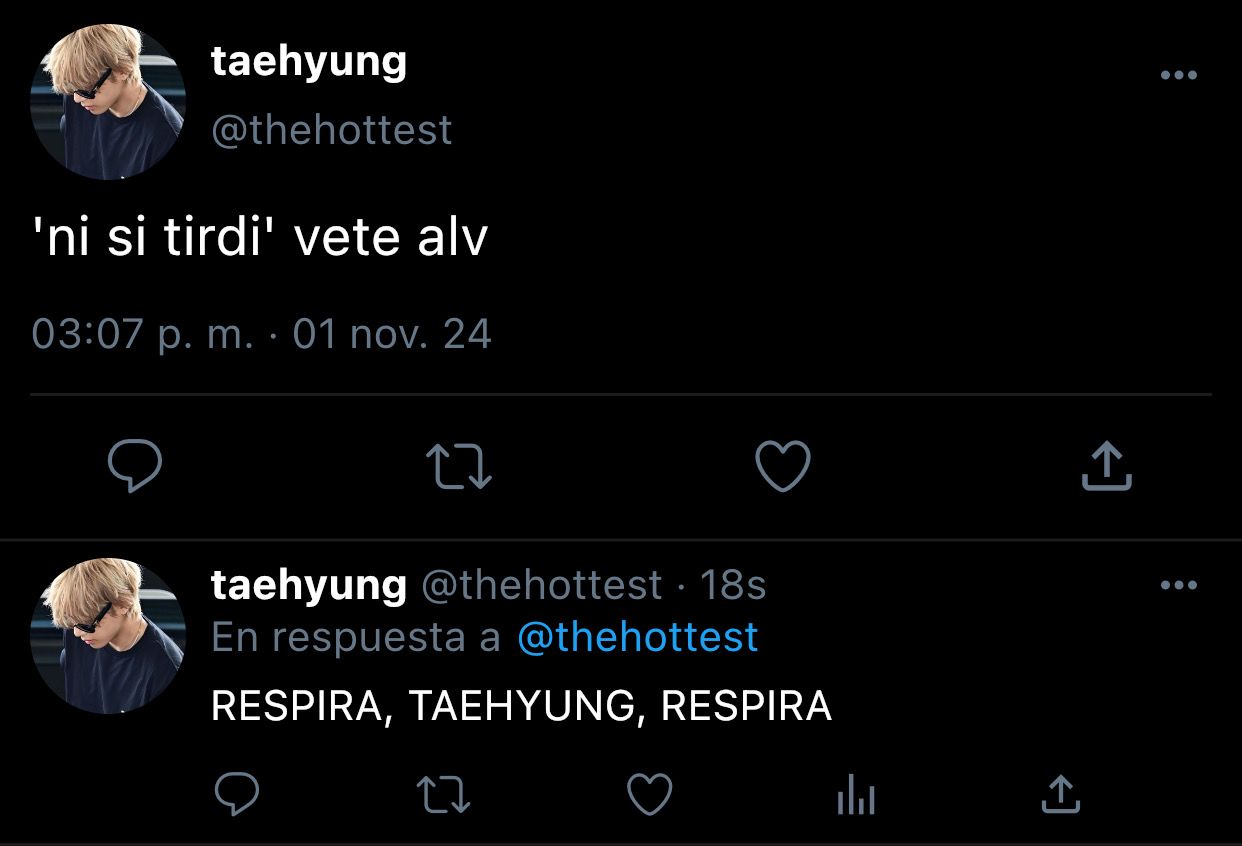
Task: Open more options on the reply tweet
Action: click(1178, 585)
